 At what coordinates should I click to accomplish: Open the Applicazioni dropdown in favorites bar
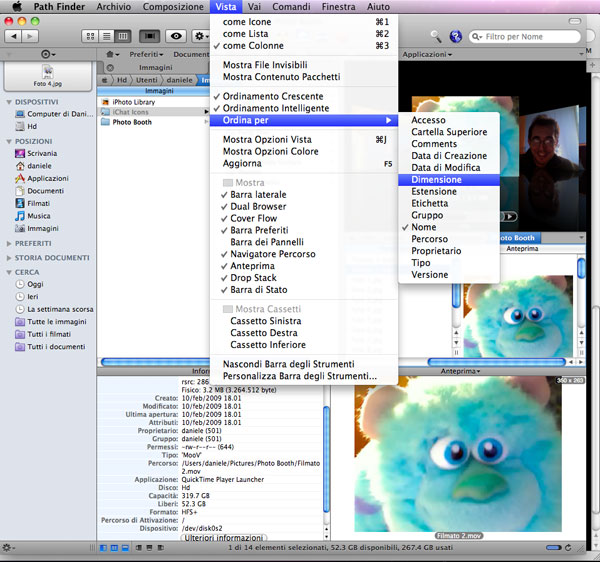tap(427, 54)
